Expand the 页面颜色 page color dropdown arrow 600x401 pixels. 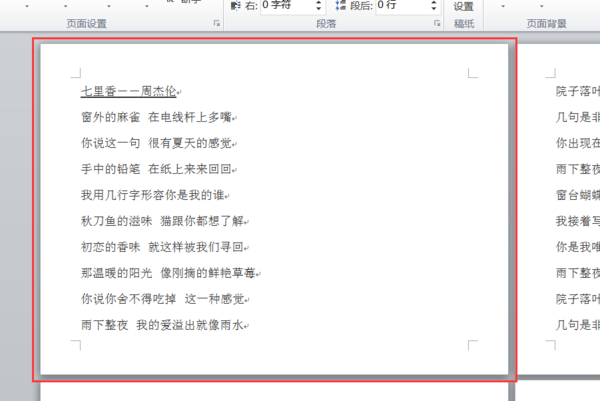coord(541,7)
